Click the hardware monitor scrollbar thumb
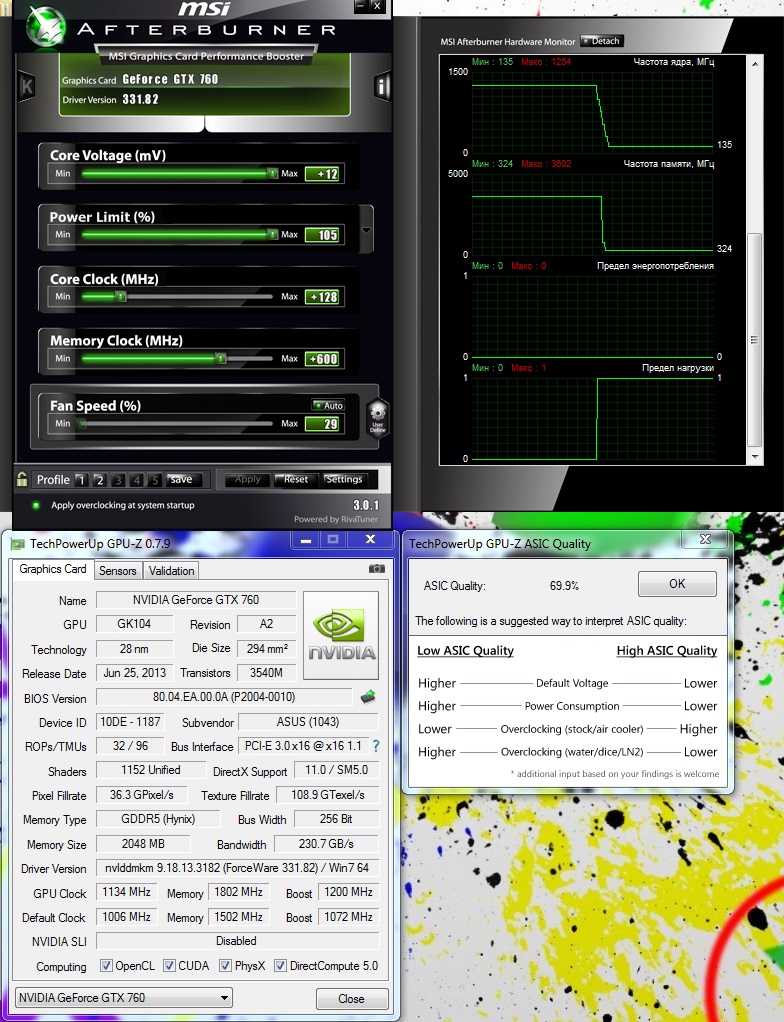Screen dimensions: 784x1022 [x=755, y=340]
